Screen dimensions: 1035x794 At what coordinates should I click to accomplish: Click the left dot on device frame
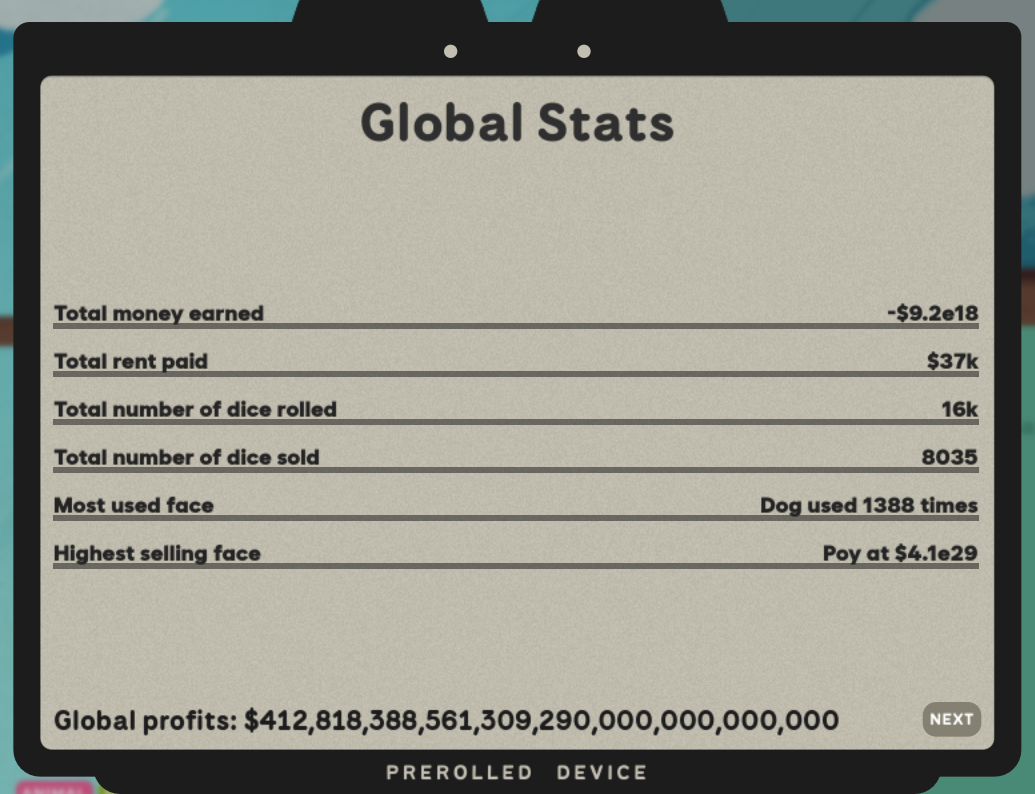pyautogui.click(x=450, y=51)
